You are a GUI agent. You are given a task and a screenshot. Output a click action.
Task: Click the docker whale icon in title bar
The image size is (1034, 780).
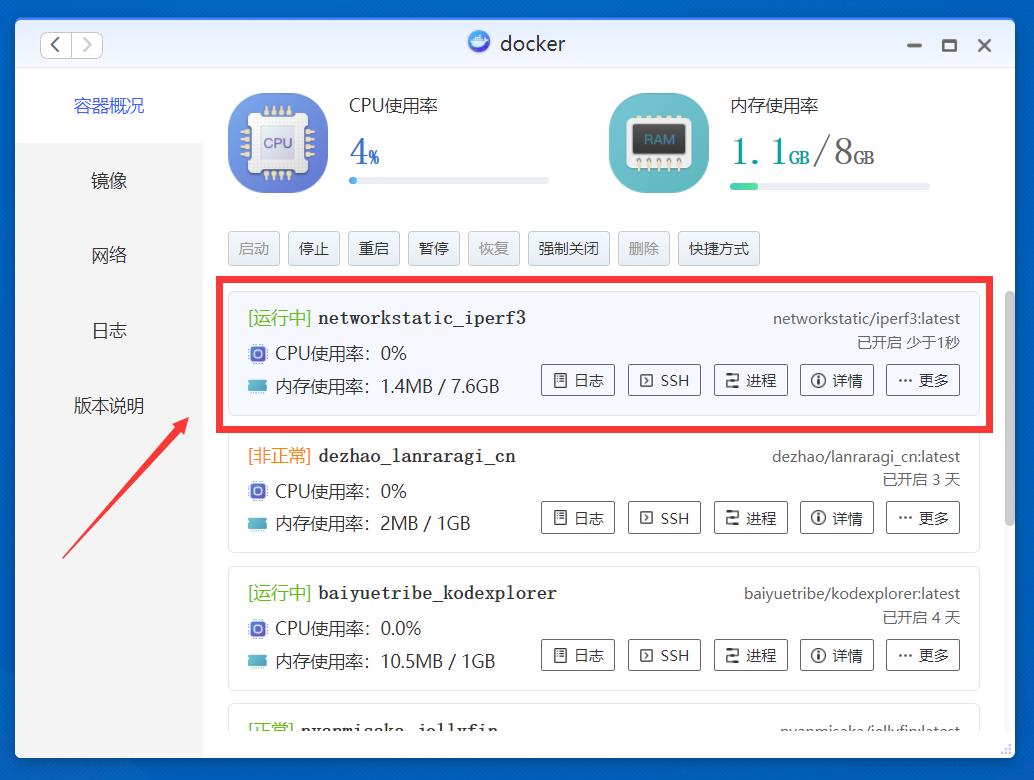478,42
